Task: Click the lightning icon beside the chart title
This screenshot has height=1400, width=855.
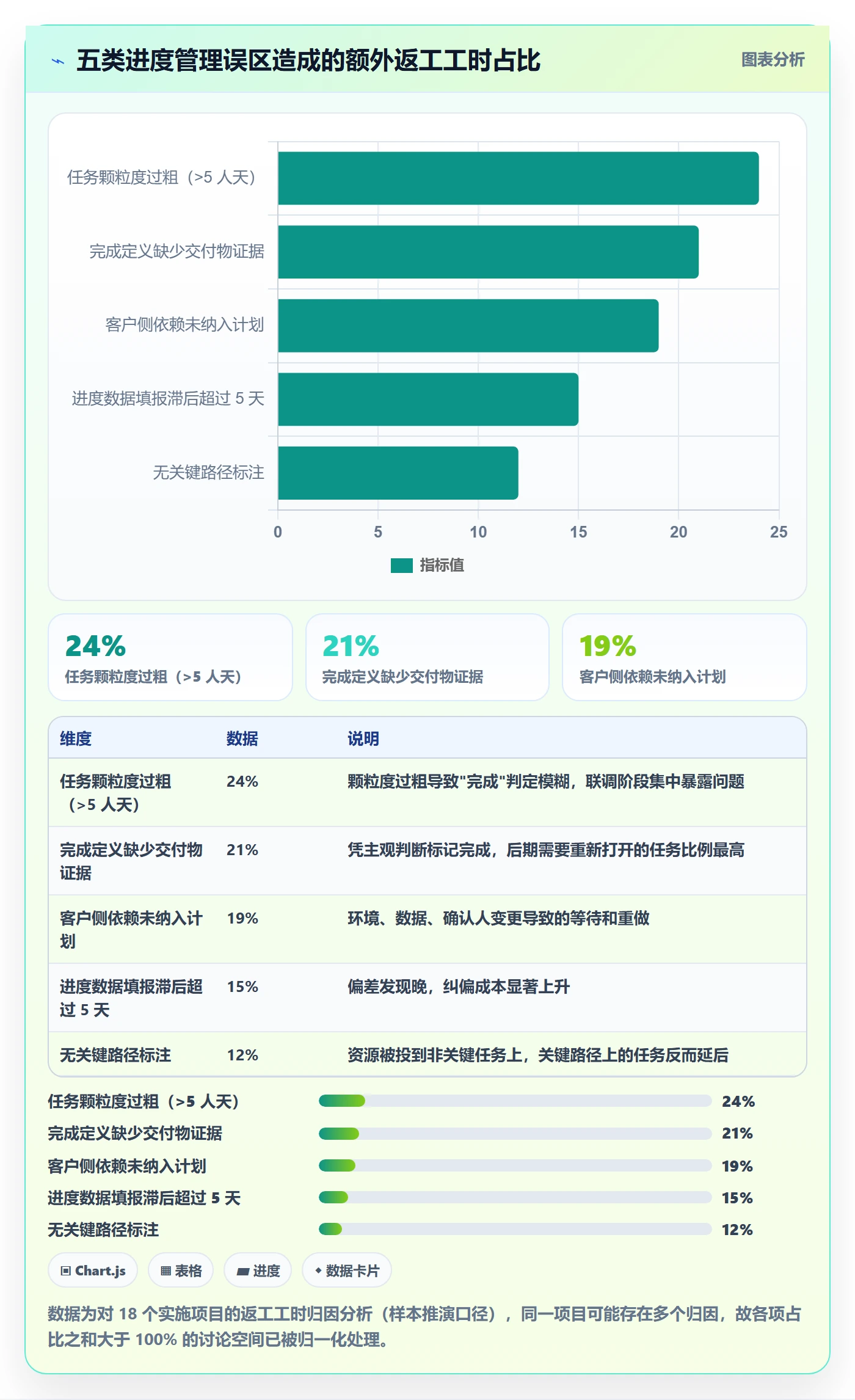Action: pos(58,61)
